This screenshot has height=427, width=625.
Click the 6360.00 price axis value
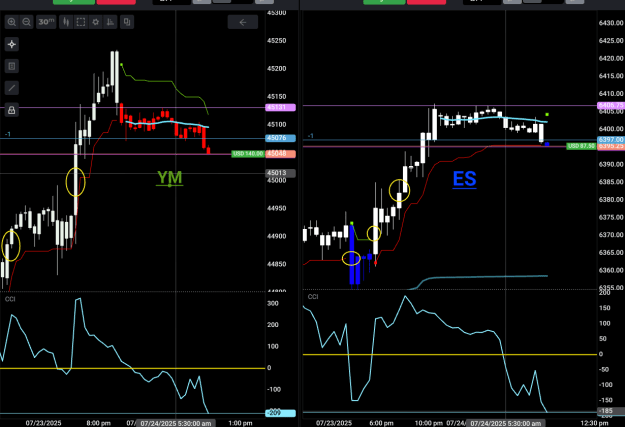click(611, 270)
